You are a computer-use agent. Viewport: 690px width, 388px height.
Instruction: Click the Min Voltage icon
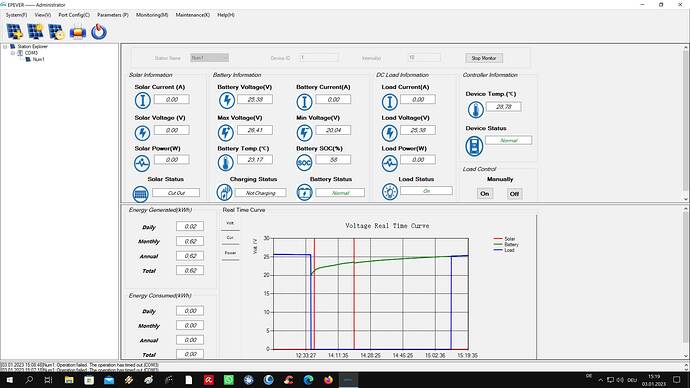(x=304, y=132)
